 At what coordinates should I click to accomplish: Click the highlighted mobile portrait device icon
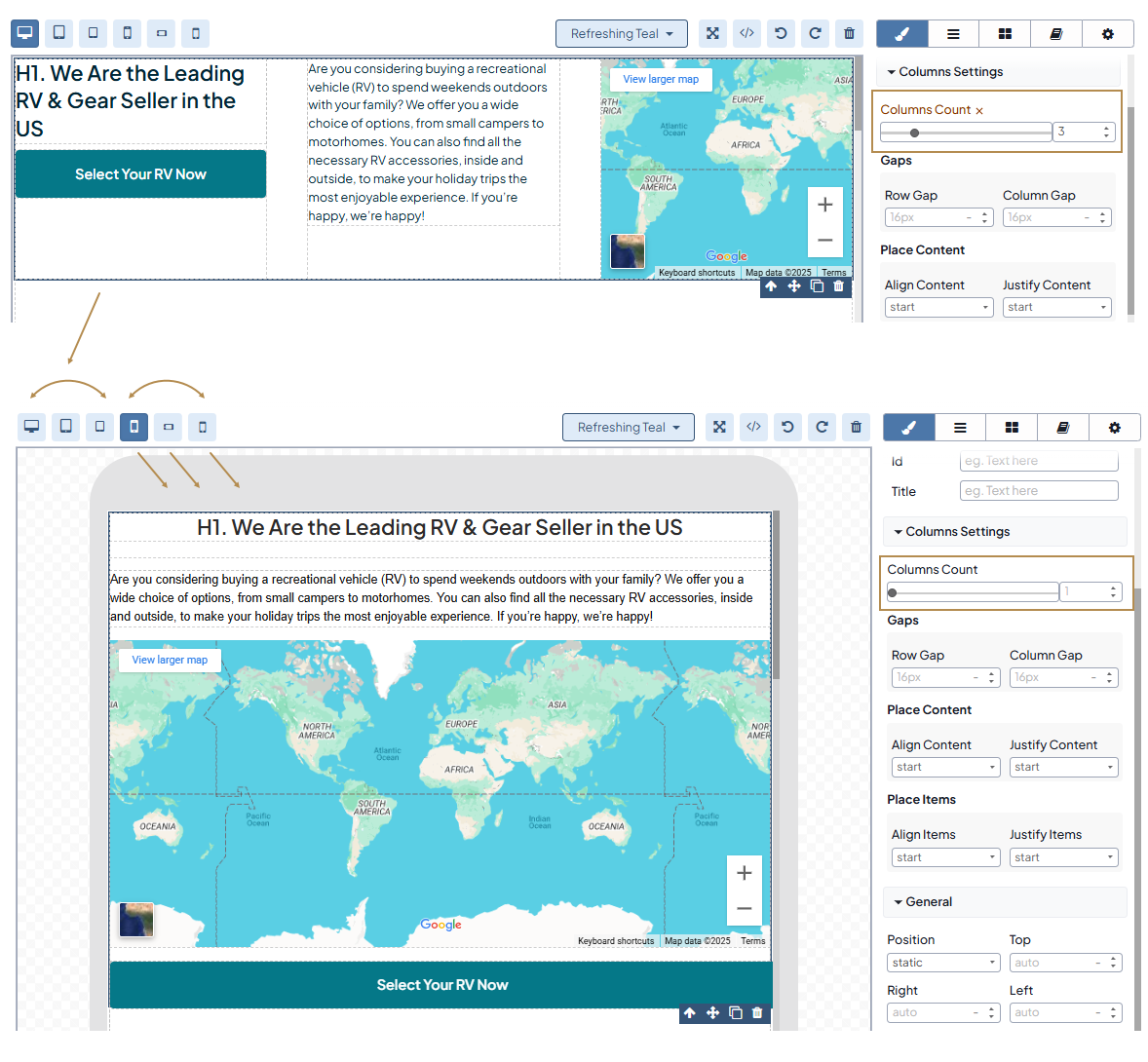(x=134, y=427)
